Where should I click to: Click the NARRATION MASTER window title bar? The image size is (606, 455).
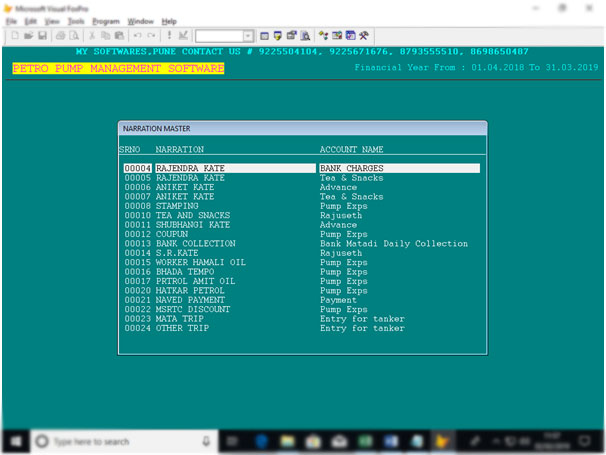(303, 128)
